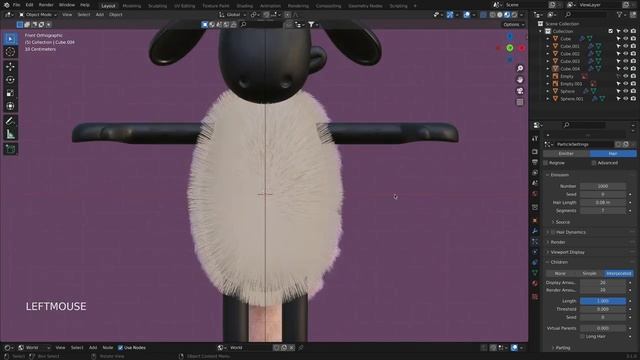640x360 pixels.
Task: Click the red X axis gizmo ball
Action: [522, 48]
